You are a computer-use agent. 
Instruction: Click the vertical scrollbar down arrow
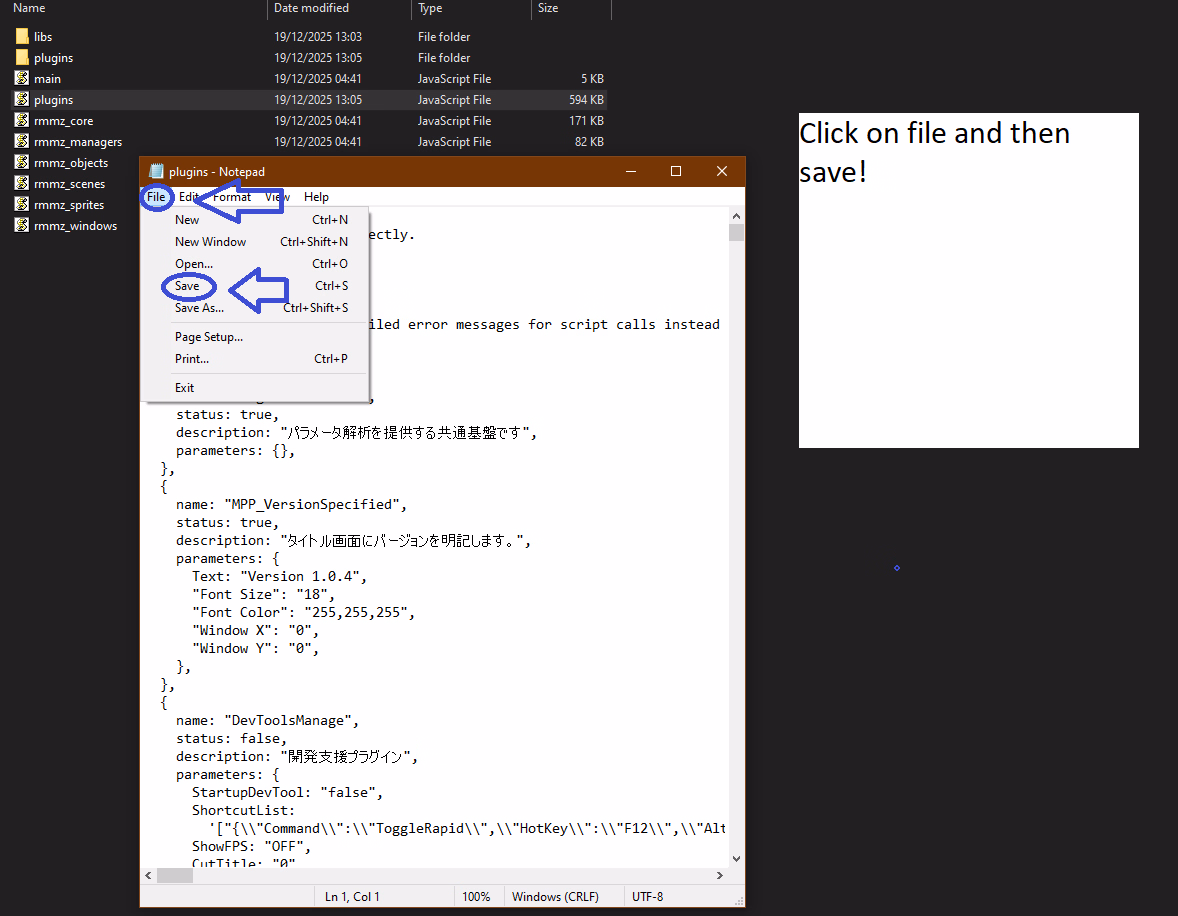tap(736, 858)
